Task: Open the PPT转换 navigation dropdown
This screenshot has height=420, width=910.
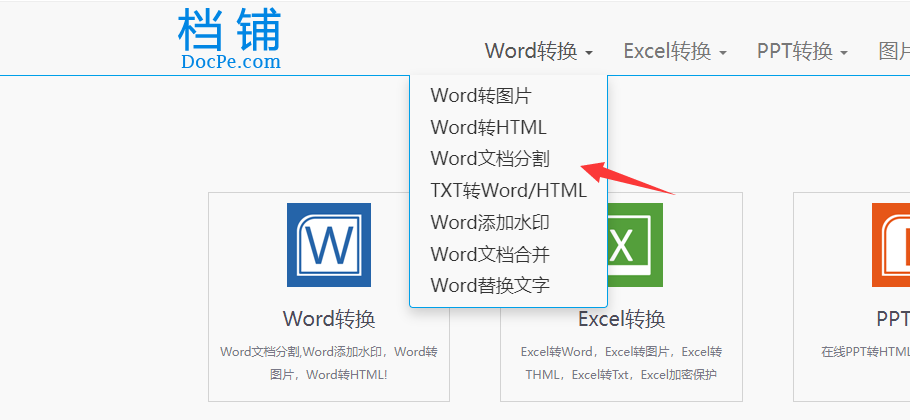Action: coord(802,52)
